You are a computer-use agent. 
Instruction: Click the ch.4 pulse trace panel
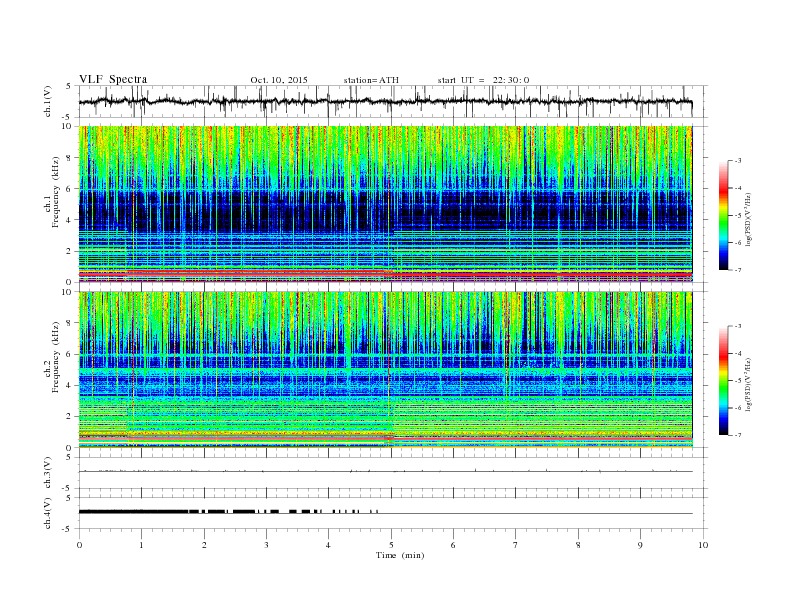click(x=392, y=513)
